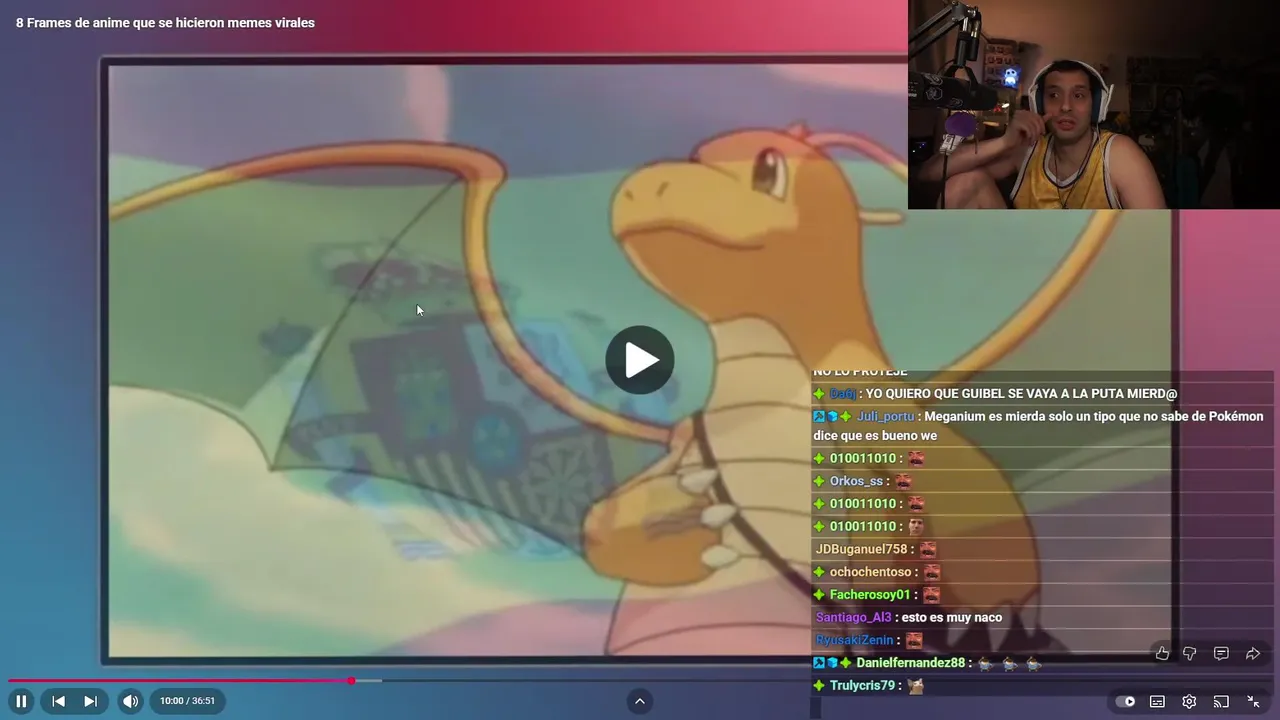This screenshot has width=1280, height=720.
Task: Go to the previous video
Action: coord(58,701)
